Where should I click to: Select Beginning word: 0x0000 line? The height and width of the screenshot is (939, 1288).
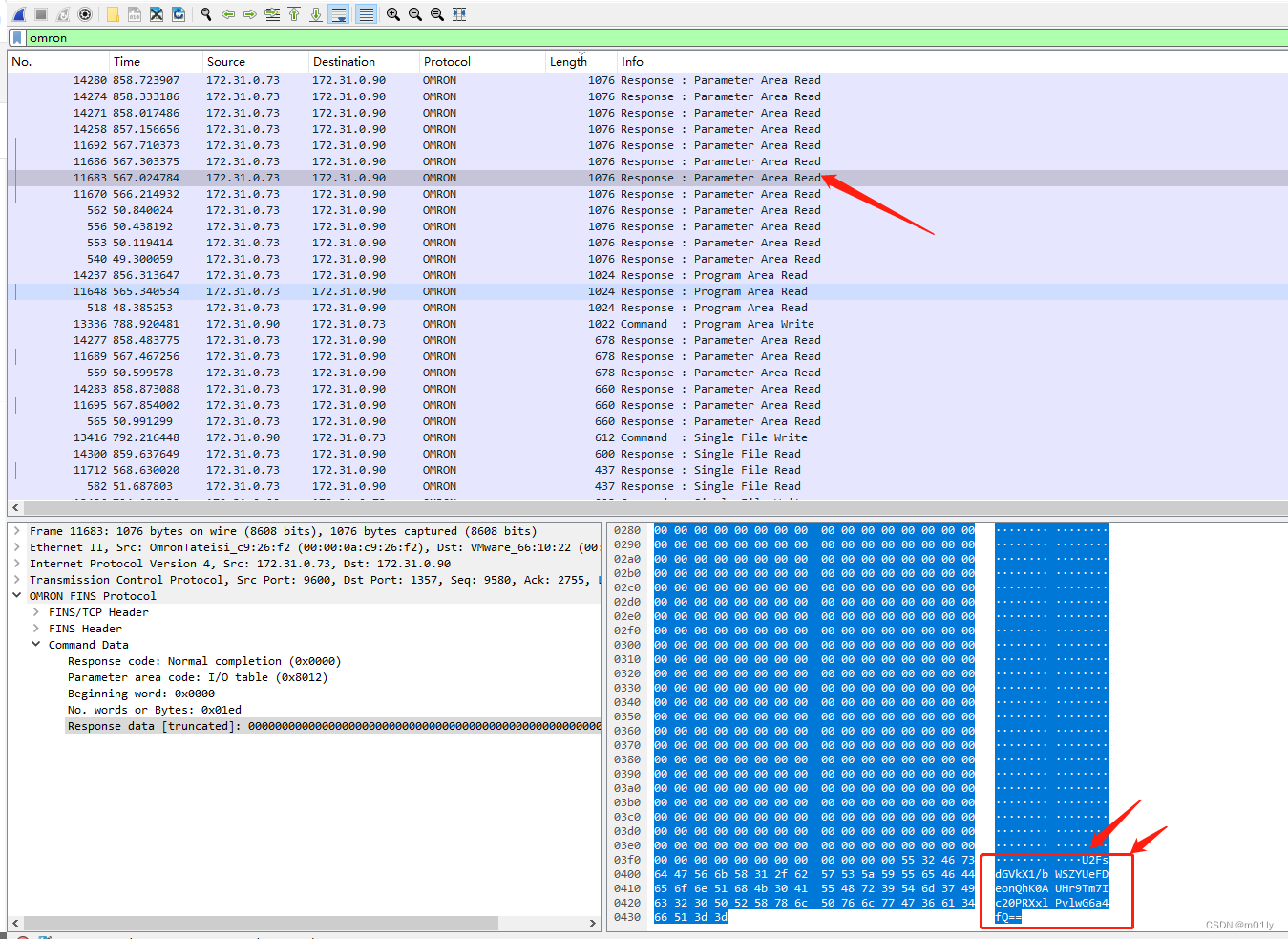pyautogui.click(x=141, y=694)
